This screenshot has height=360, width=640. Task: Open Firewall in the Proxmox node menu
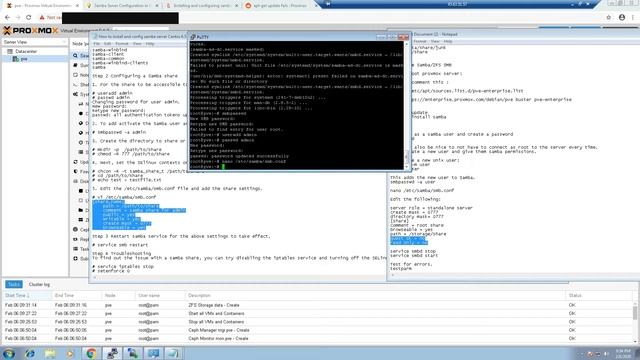(80, 171)
